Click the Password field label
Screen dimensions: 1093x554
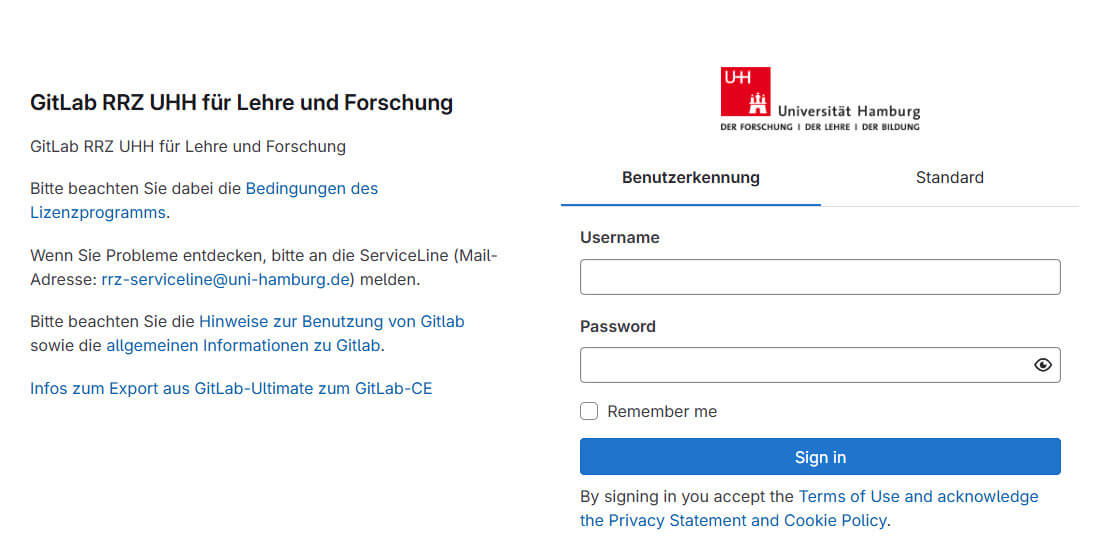617,326
